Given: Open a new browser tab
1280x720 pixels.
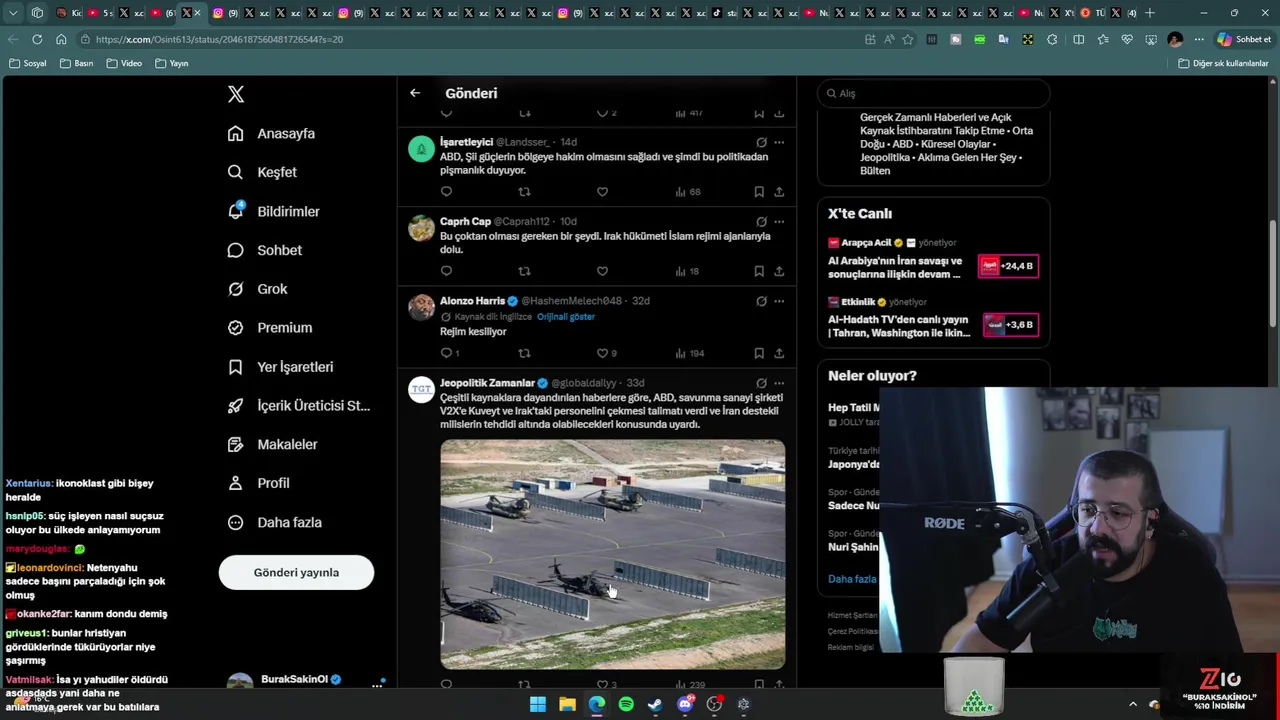Looking at the screenshot, I should 1150,13.
